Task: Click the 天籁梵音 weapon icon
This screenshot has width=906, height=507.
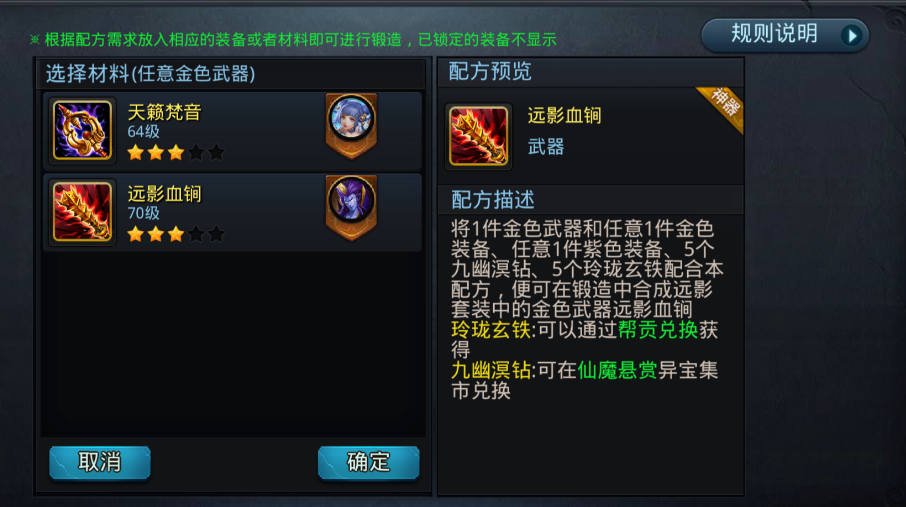Action: tap(82, 130)
